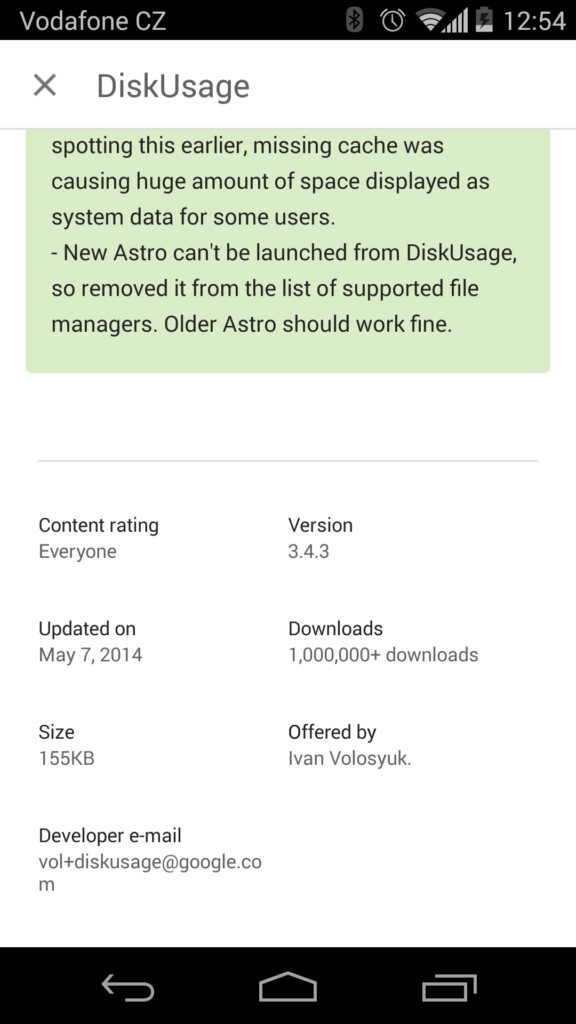
Task: Tap the developer e-mail vol+diskusage@google.com
Action: pyautogui.click(x=150, y=860)
